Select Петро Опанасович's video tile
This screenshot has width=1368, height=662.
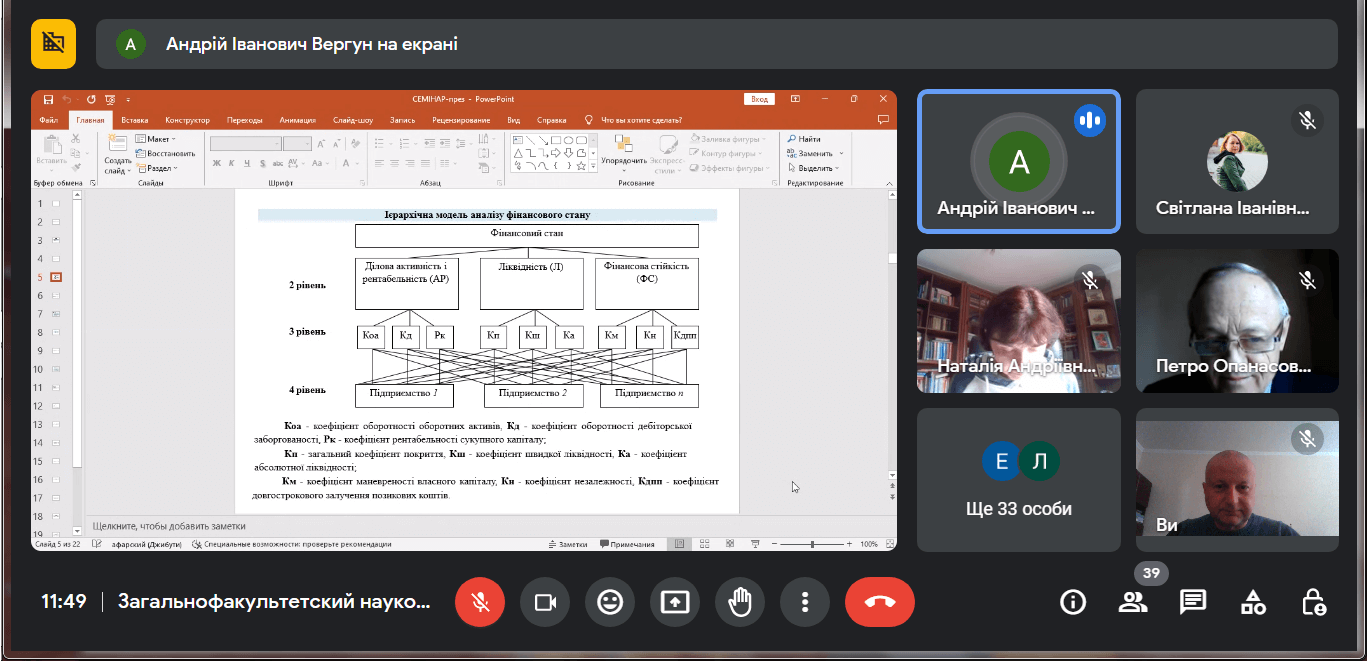point(1237,320)
